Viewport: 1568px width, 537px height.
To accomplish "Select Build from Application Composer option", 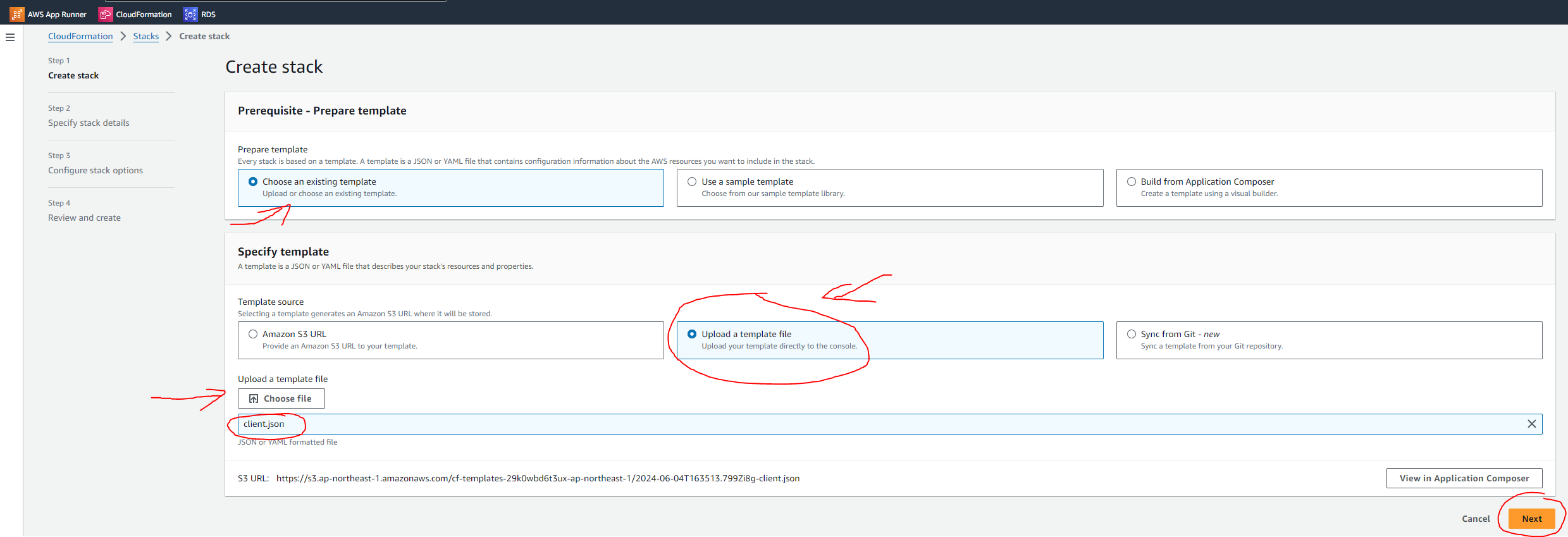I will coord(1329,187).
